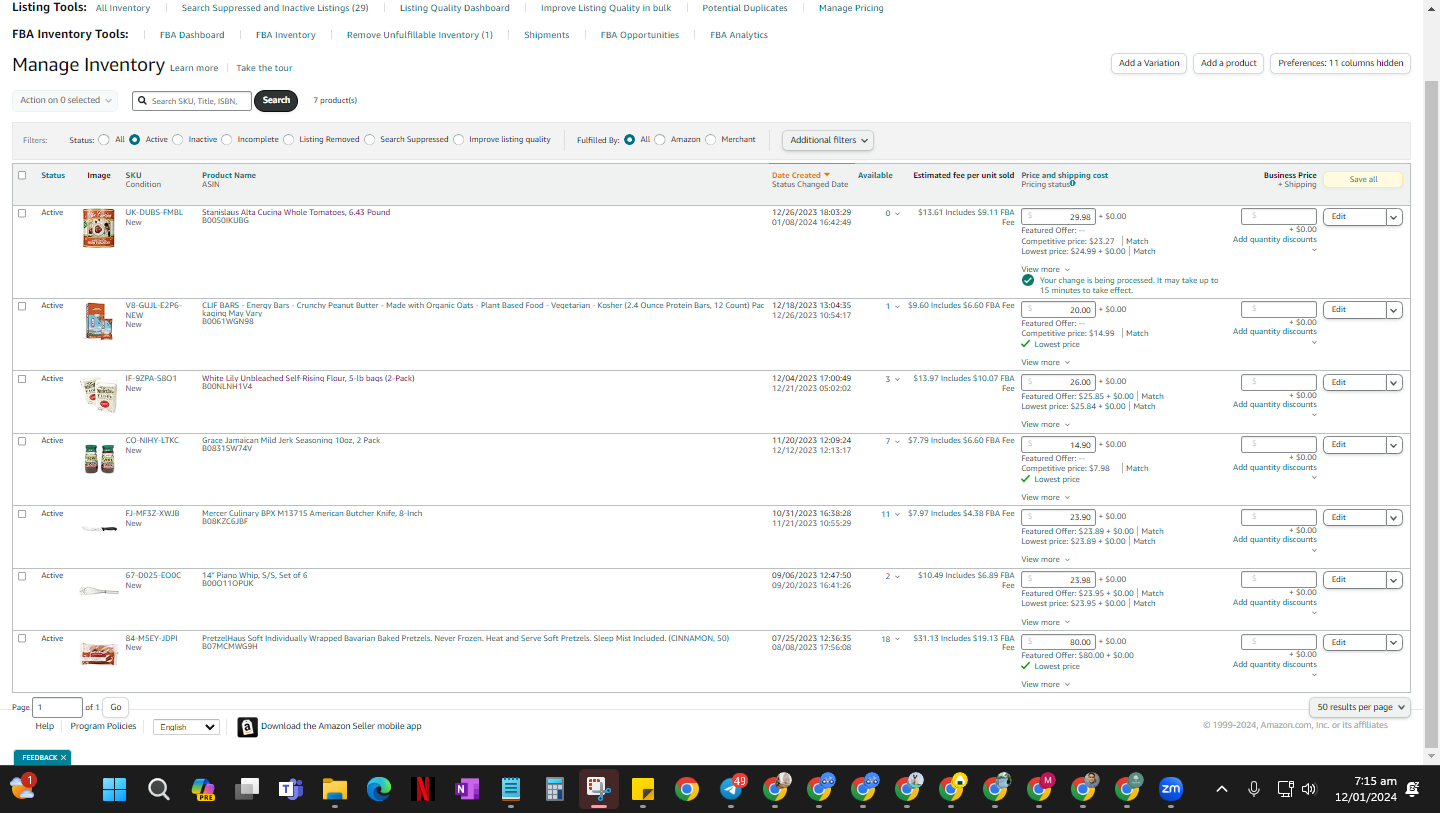Expand View more for the CLIF BARS row
Image resolution: width=1440 pixels, height=813 pixels.
click(1045, 362)
